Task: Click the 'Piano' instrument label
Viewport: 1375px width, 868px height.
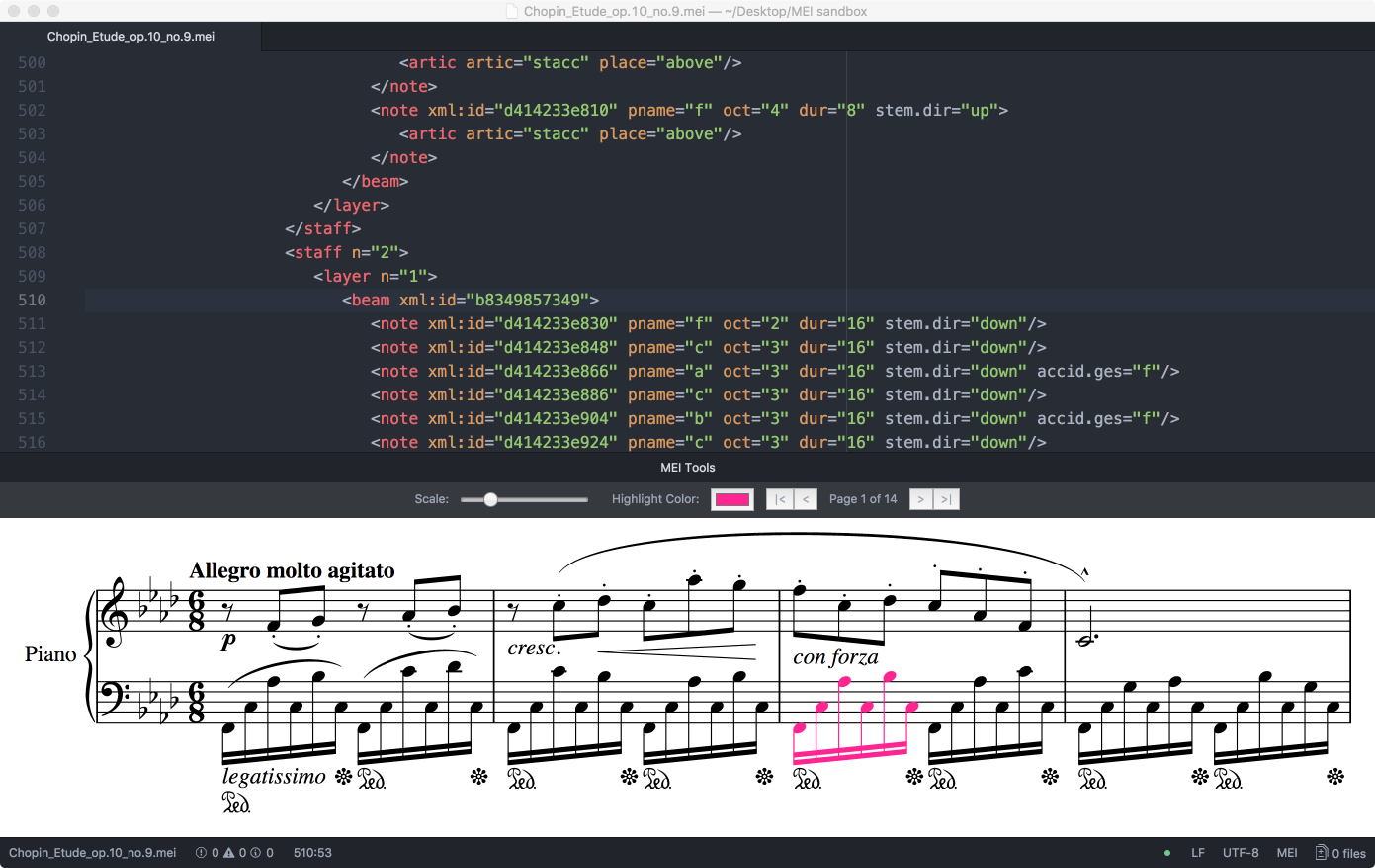Action: [50, 654]
